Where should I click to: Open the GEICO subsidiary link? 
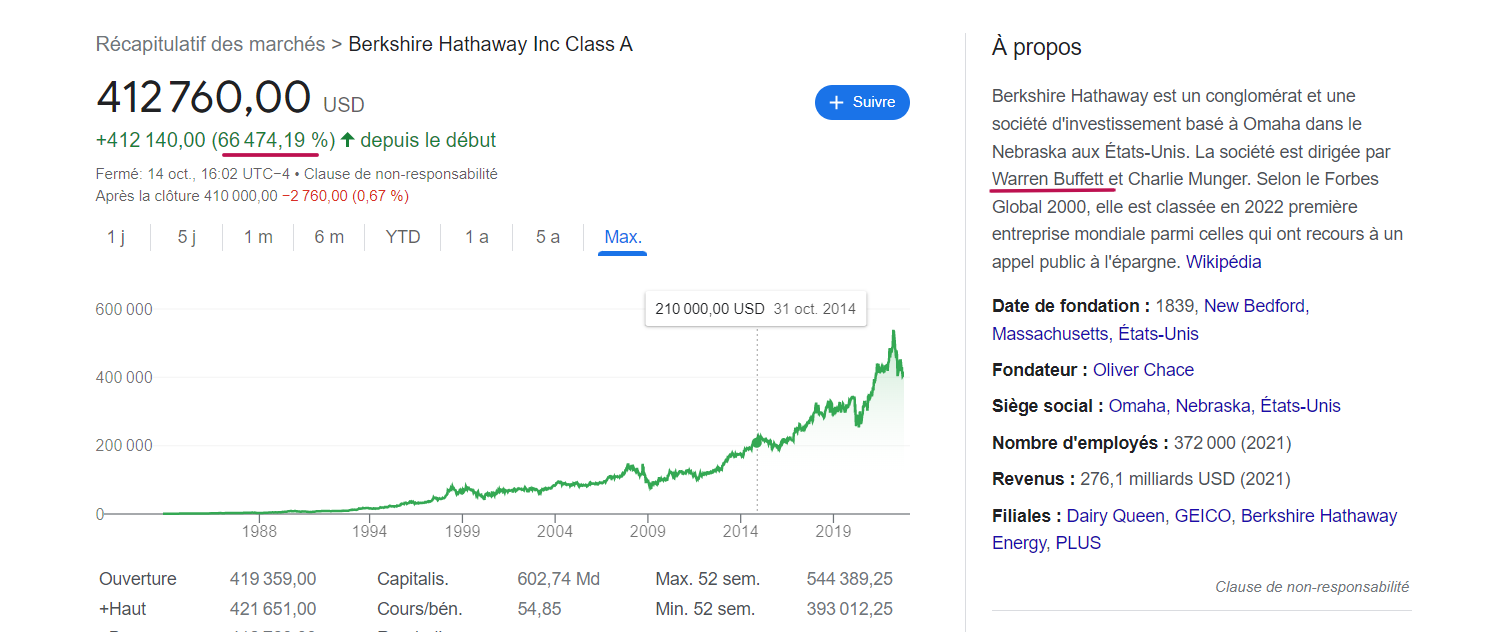[x=1203, y=516]
